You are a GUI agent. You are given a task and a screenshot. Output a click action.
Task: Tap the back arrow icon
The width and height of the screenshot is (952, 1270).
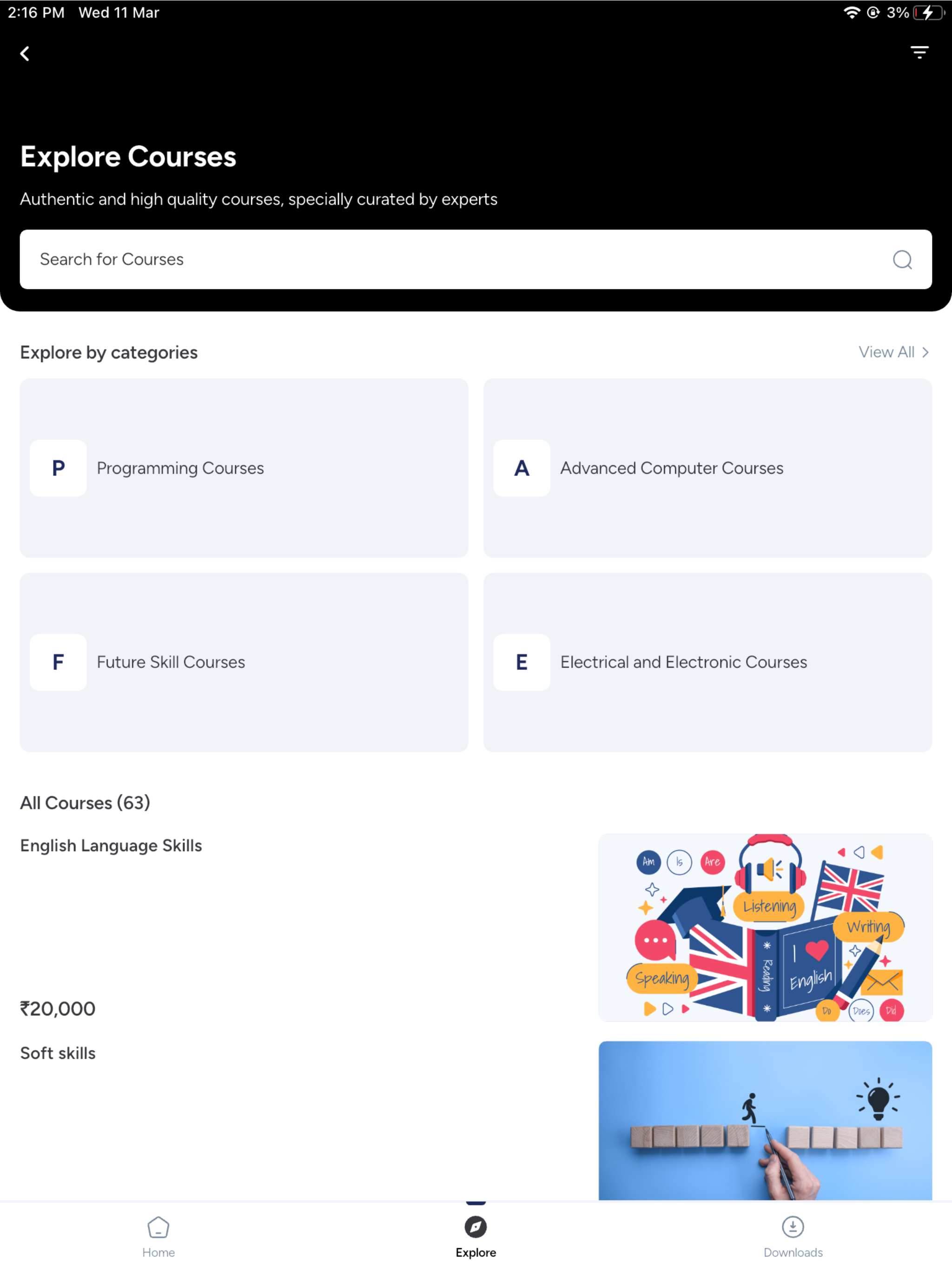tap(25, 54)
